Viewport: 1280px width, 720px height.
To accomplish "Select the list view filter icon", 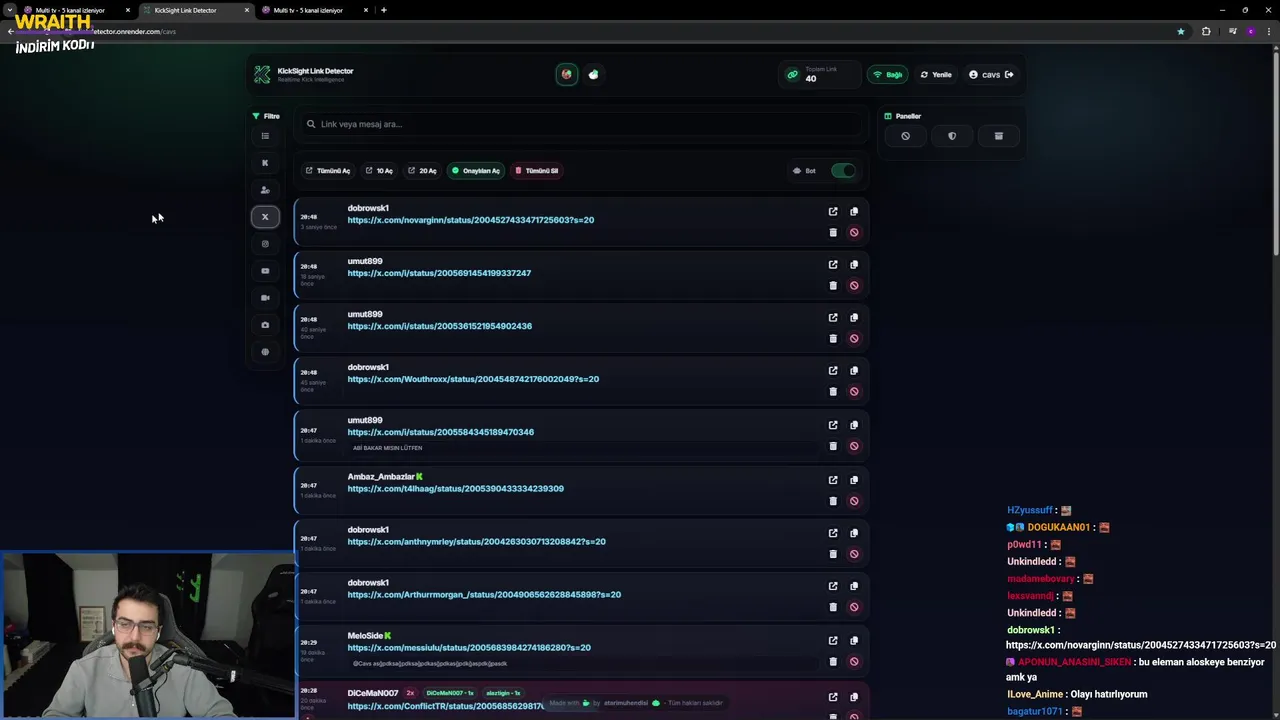I will coord(265,136).
